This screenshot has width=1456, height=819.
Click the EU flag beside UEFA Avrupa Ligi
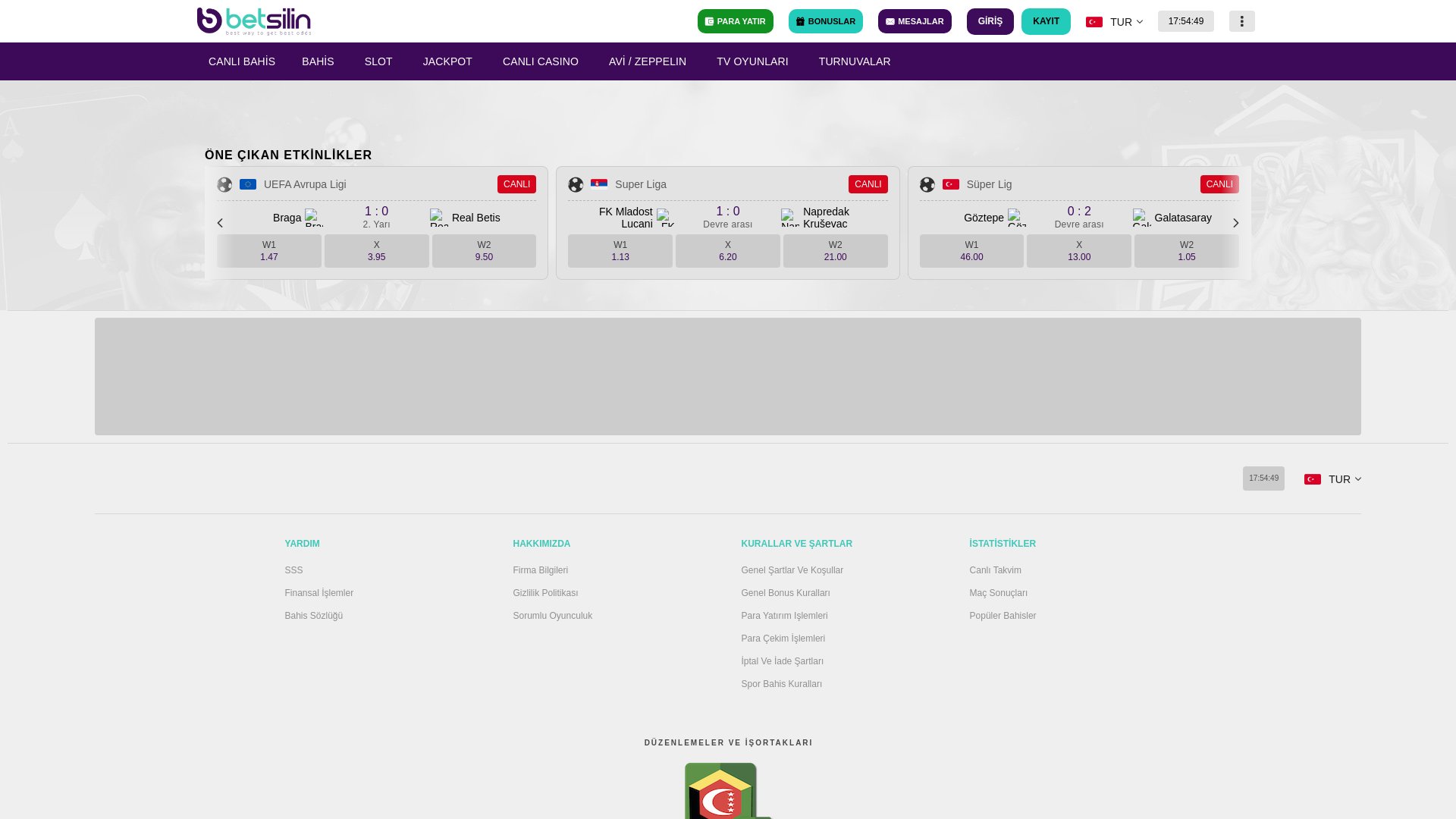[x=248, y=184]
